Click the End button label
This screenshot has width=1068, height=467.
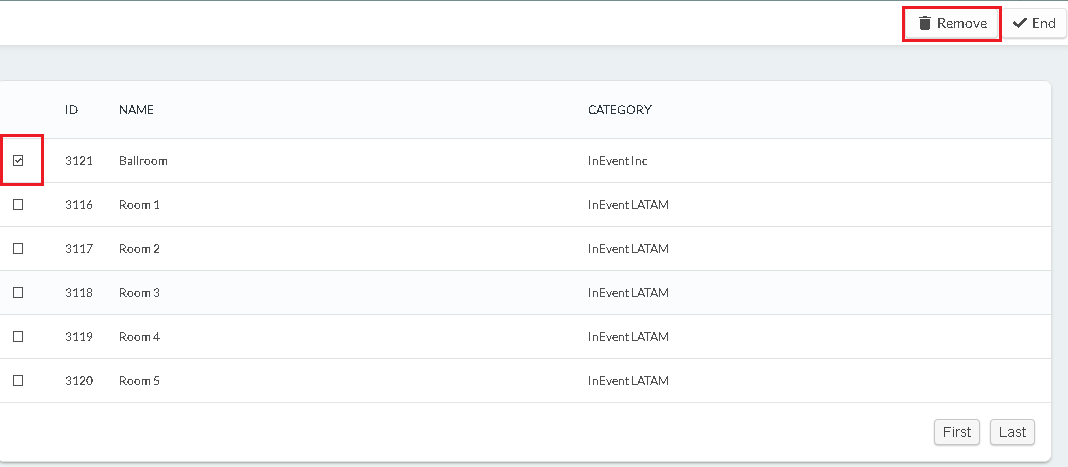(1043, 23)
